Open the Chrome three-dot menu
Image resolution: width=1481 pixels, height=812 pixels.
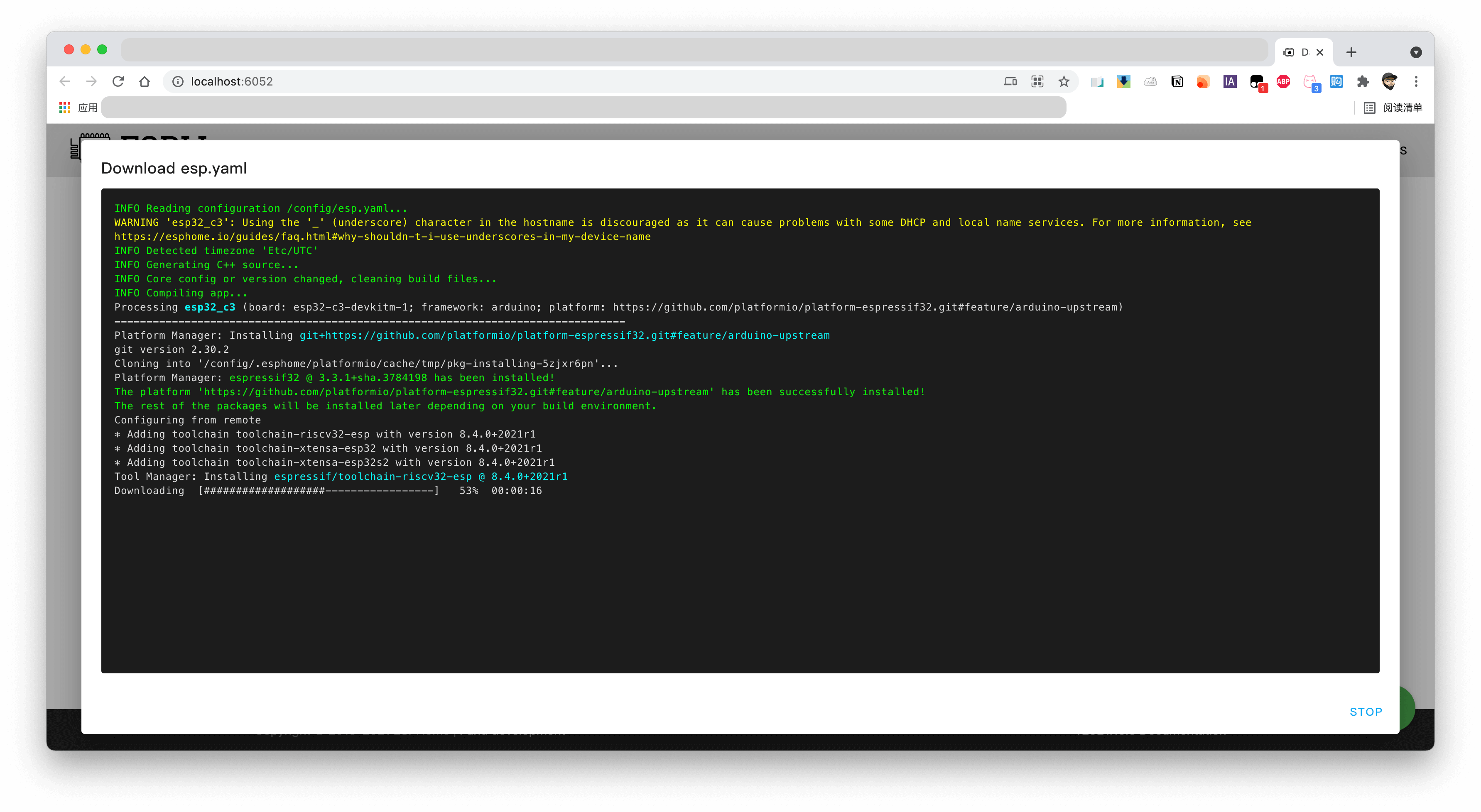pyautogui.click(x=1416, y=82)
